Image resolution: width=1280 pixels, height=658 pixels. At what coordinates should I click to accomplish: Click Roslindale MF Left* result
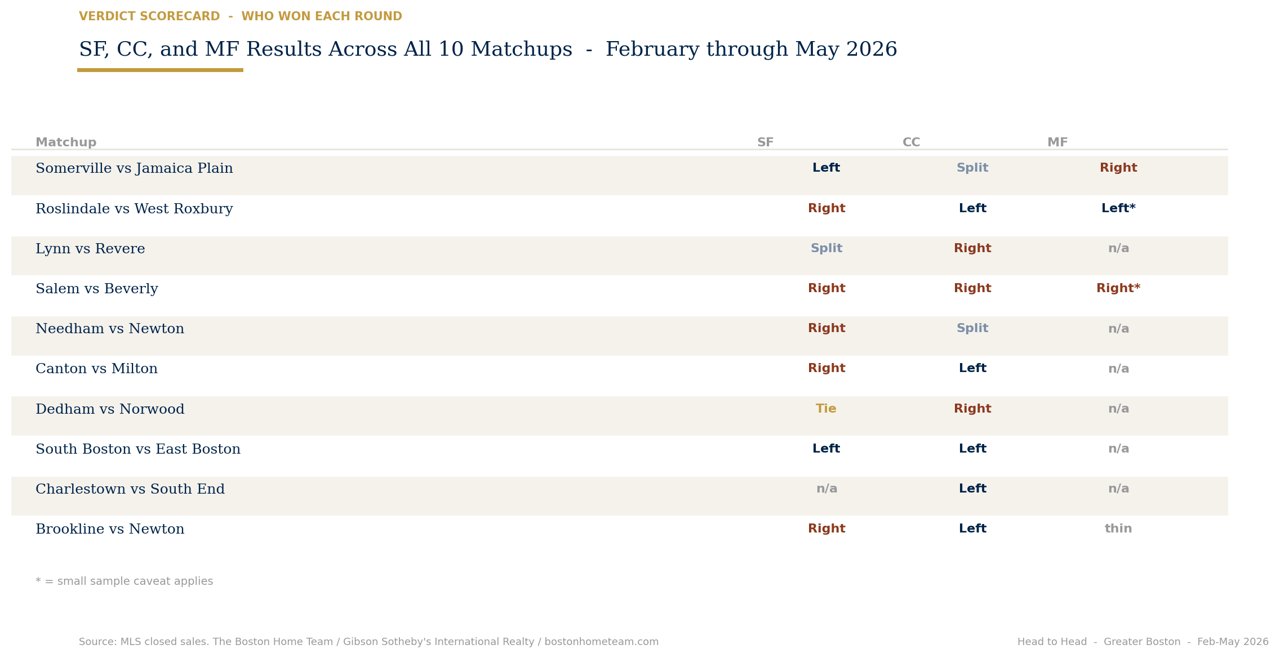[x=1118, y=209]
